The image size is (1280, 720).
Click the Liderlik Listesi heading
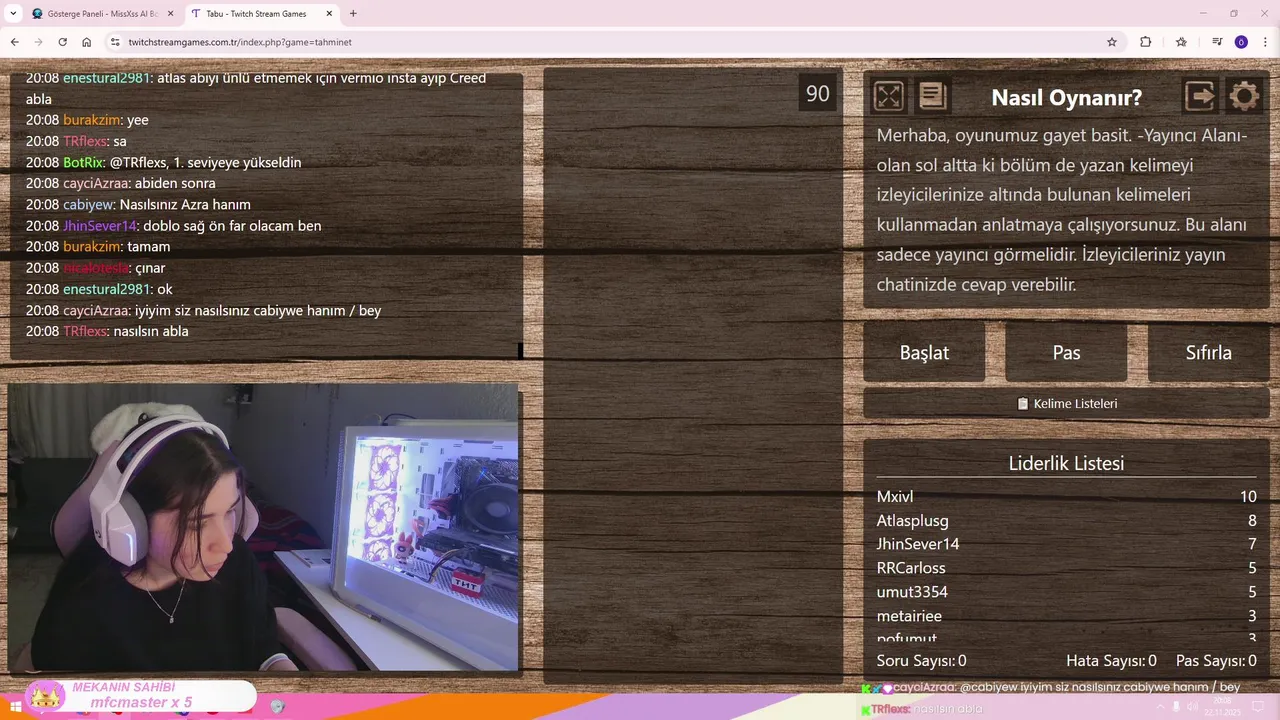(x=1066, y=463)
